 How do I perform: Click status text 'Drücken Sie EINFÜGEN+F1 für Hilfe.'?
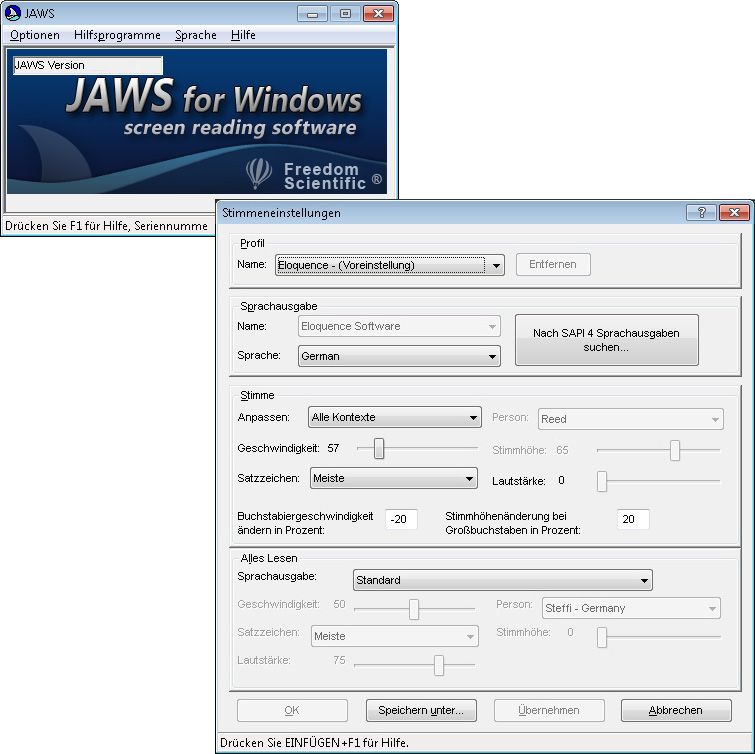coord(314,743)
